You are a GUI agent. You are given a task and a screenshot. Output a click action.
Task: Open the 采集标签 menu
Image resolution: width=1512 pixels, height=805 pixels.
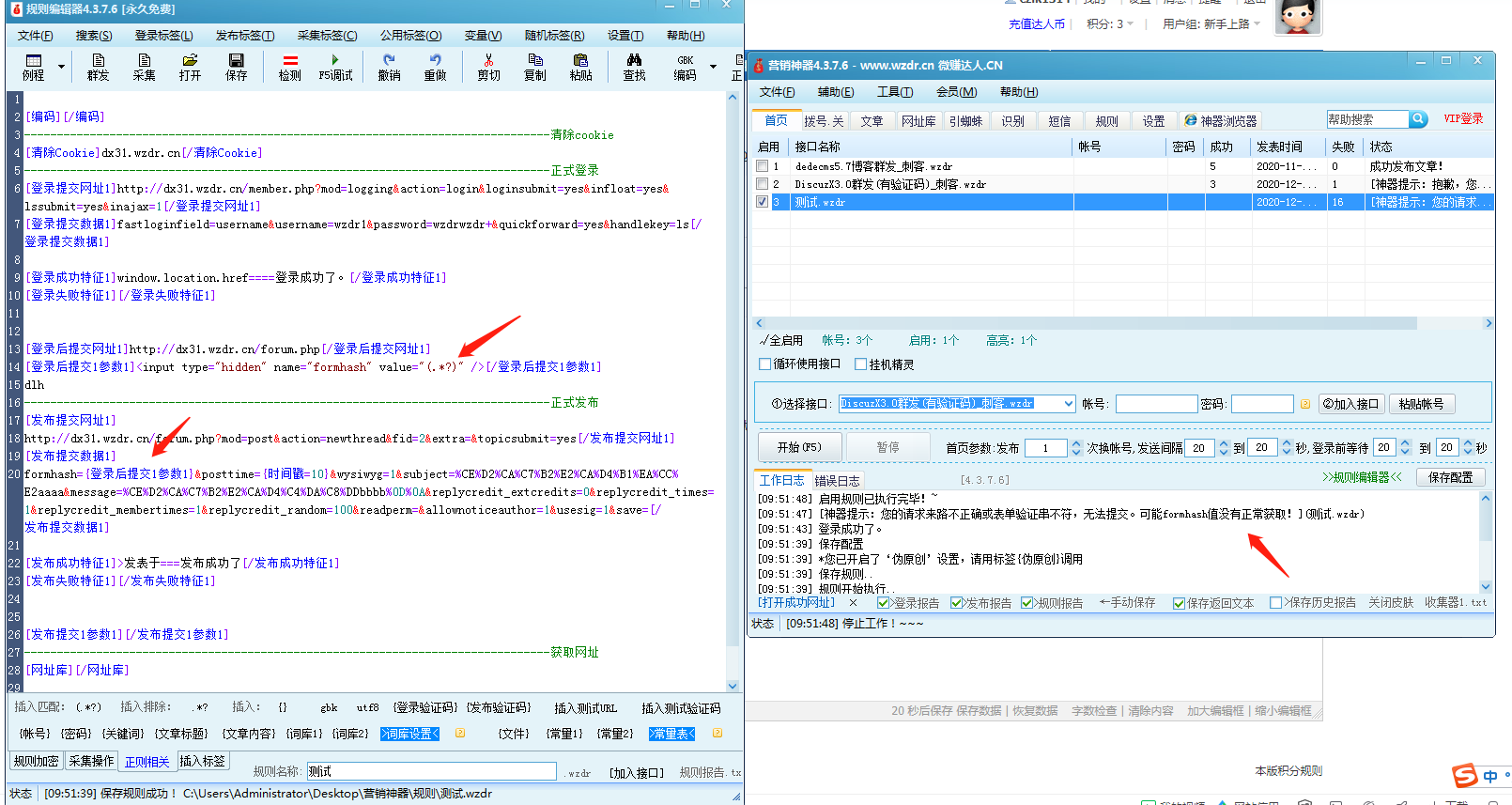[x=327, y=36]
